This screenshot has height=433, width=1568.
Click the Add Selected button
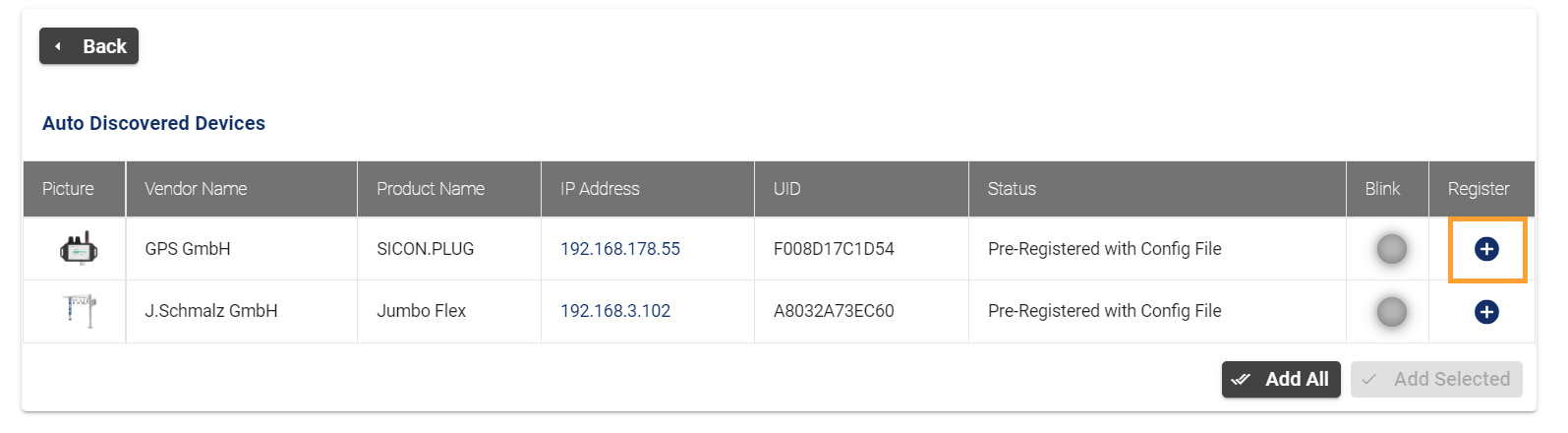pyautogui.click(x=1436, y=379)
